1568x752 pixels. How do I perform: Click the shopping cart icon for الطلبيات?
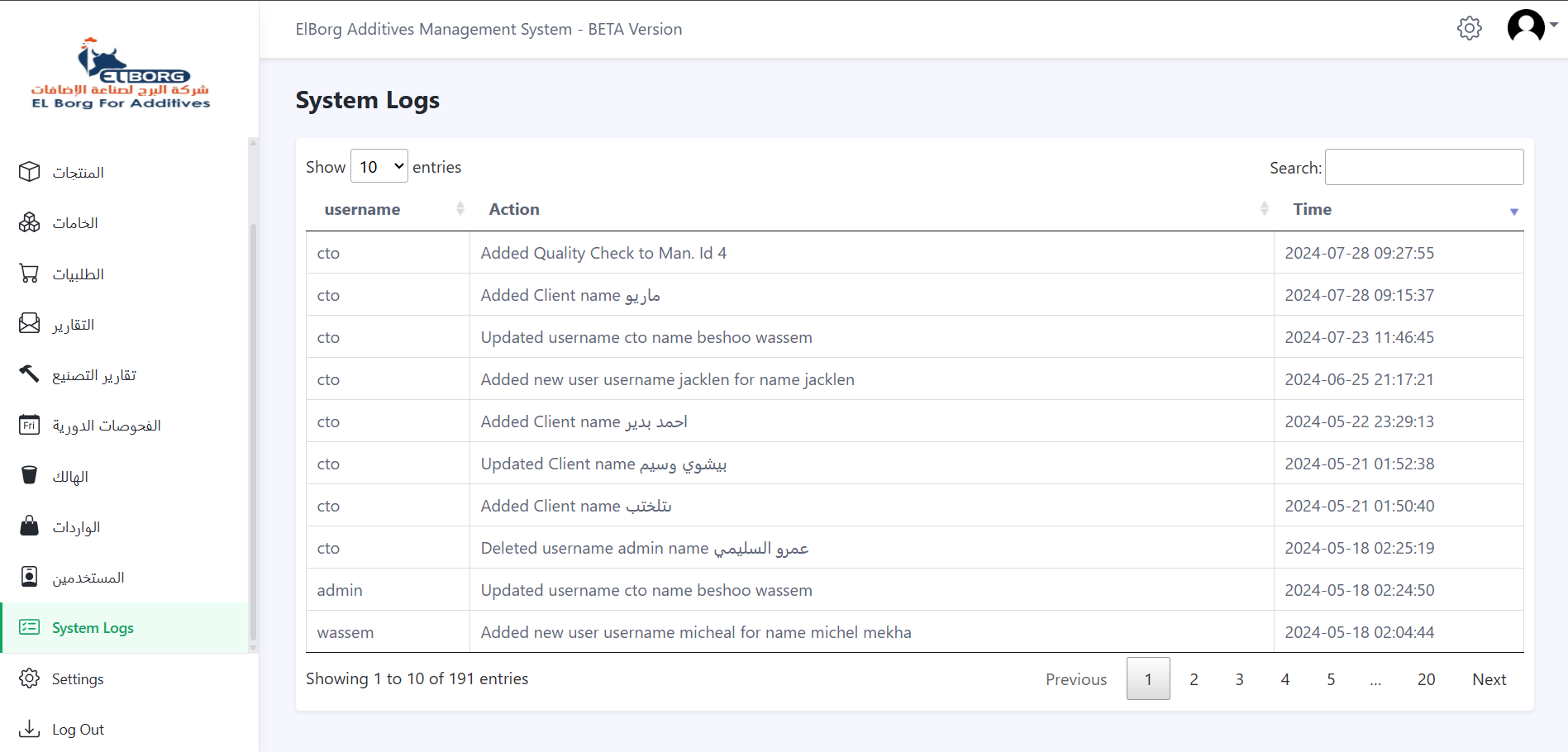coord(30,274)
